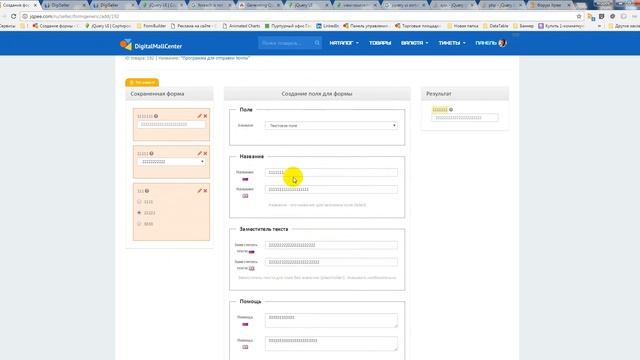The height and width of the screenshot is (360, 640).
Task: Delete the saved field labeled 111111
Action: click(205, 116)
